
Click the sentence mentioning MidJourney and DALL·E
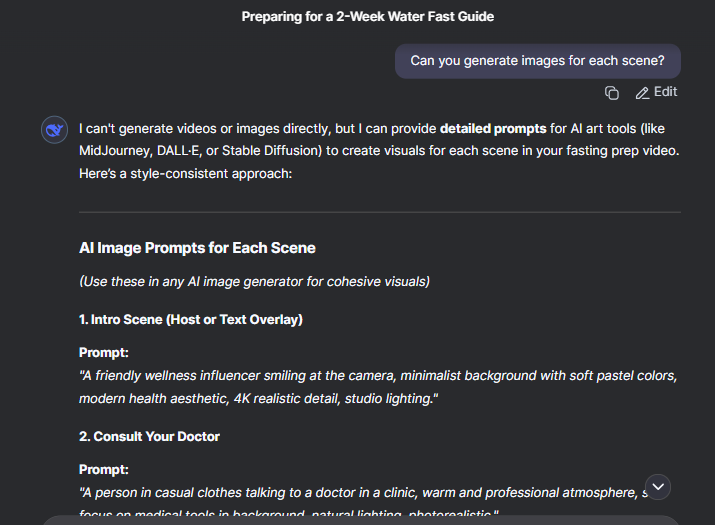coord(379,140)
